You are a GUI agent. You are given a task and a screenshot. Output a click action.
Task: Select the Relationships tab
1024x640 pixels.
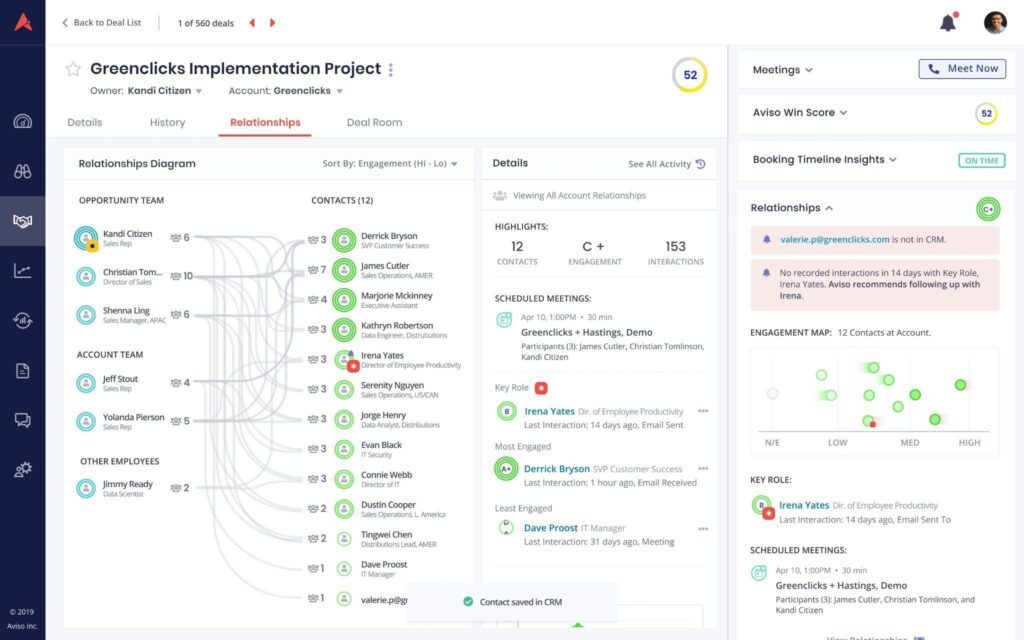[x=265, y=123]
